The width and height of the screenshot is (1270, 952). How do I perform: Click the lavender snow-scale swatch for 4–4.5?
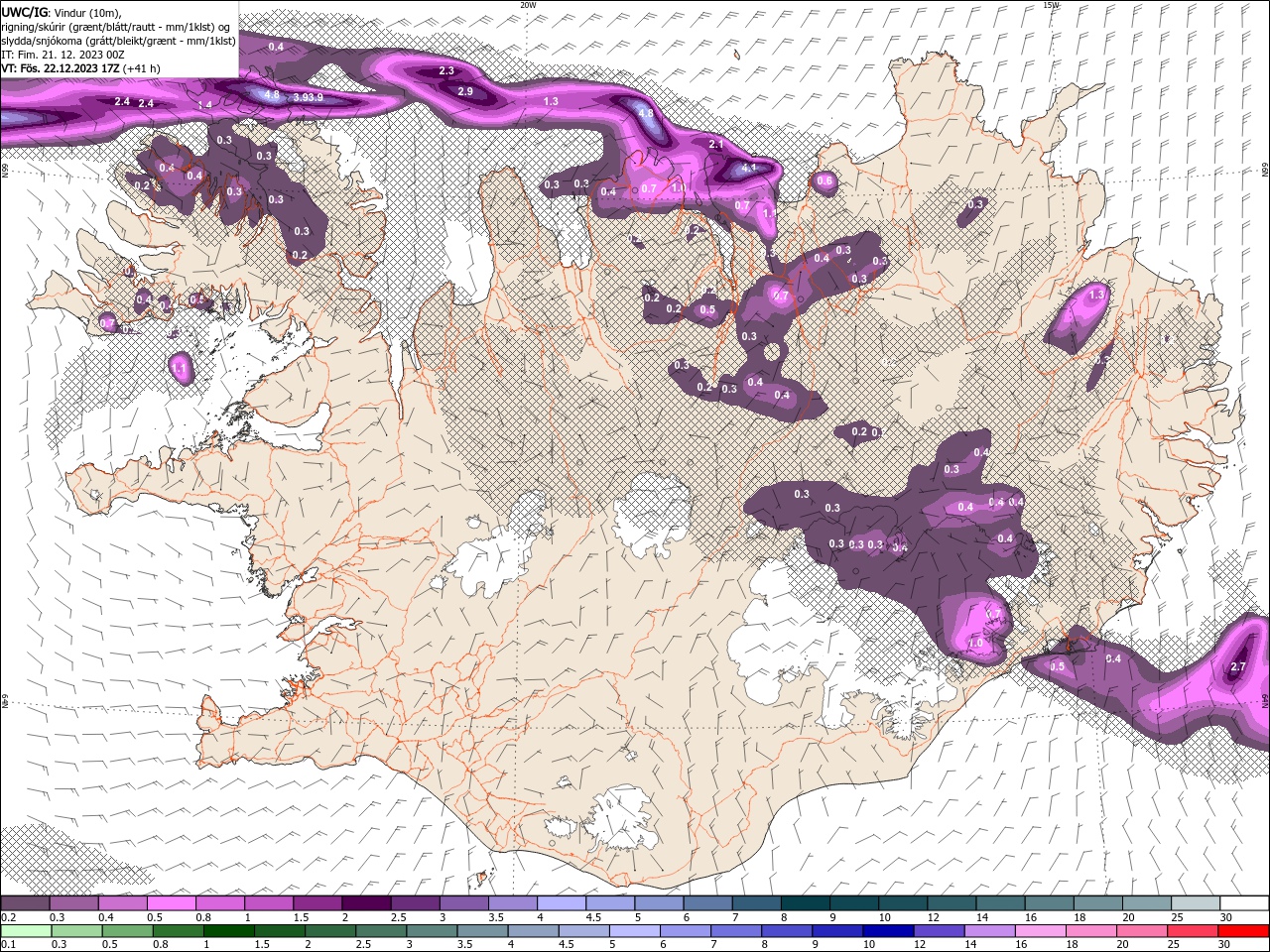(x=562, y=902)
